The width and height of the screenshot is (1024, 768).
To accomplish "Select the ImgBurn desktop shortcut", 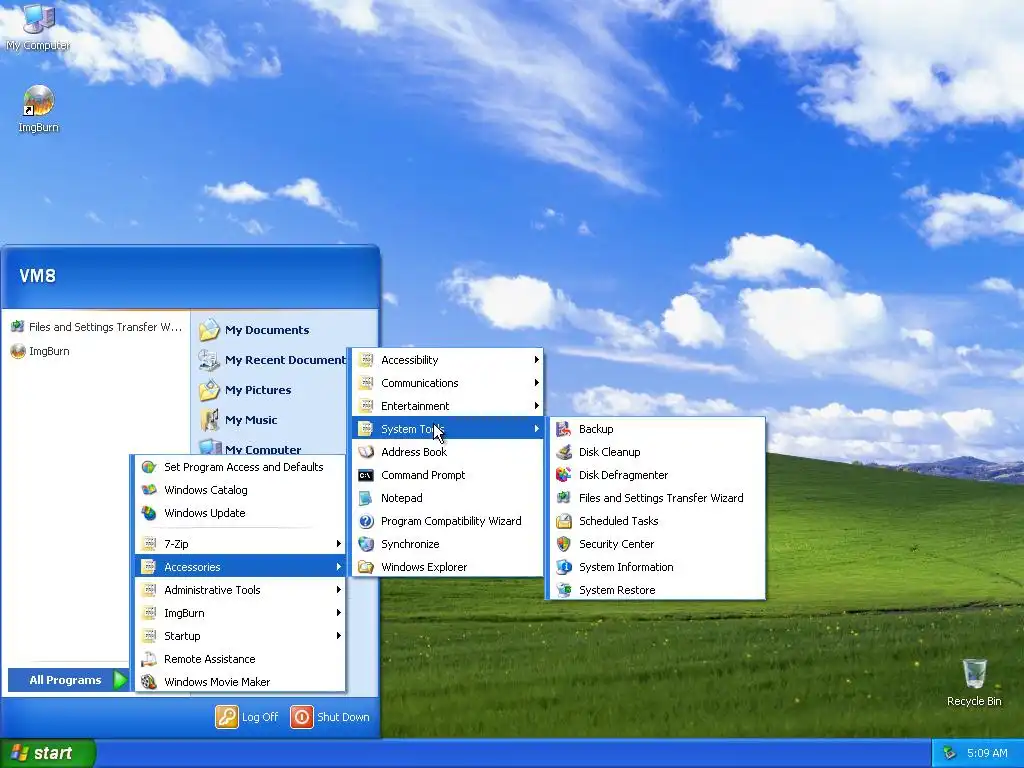I will pos(39,109).
